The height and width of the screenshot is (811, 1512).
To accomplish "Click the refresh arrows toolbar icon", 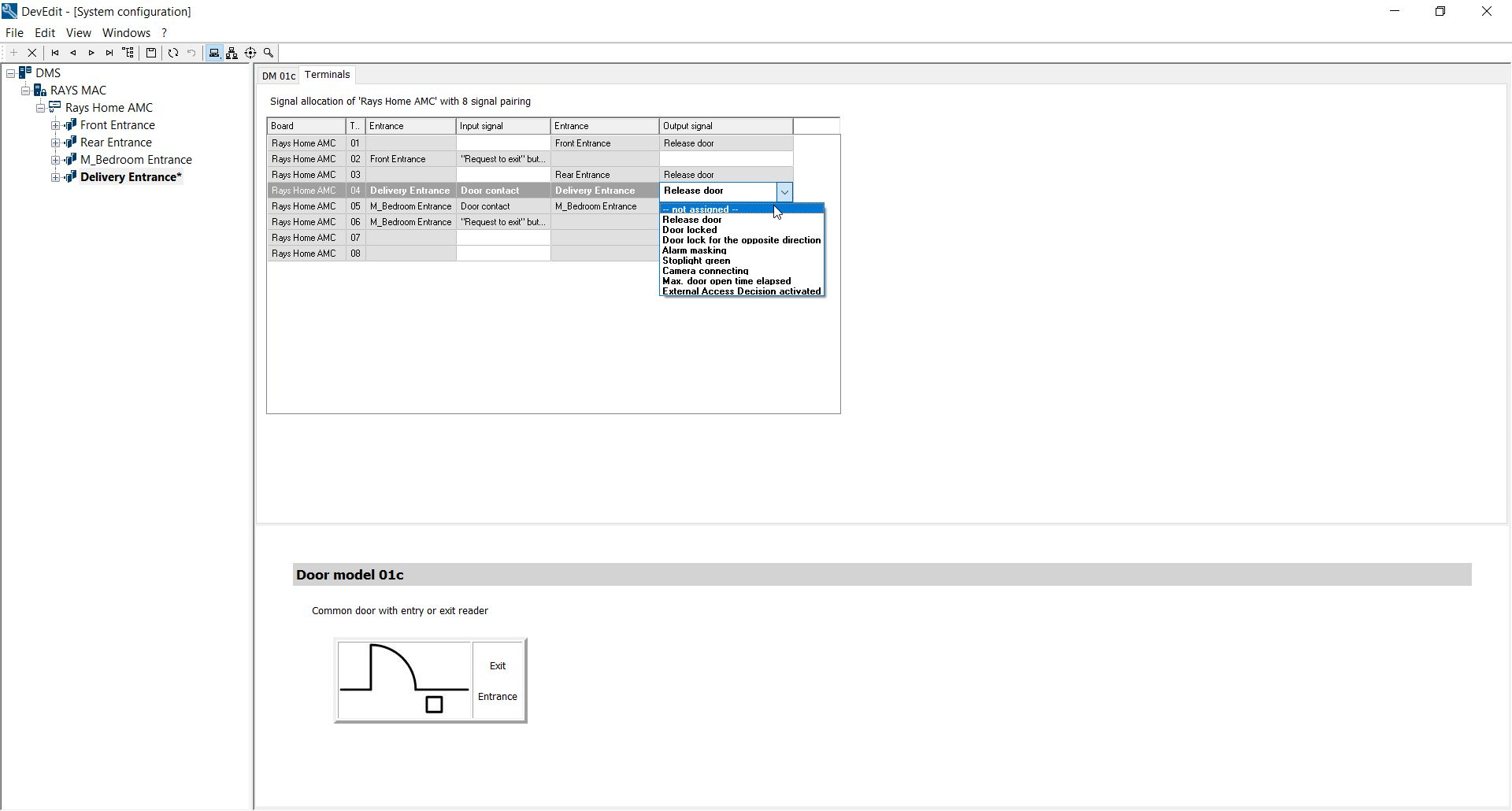I will tap(173, 53).
